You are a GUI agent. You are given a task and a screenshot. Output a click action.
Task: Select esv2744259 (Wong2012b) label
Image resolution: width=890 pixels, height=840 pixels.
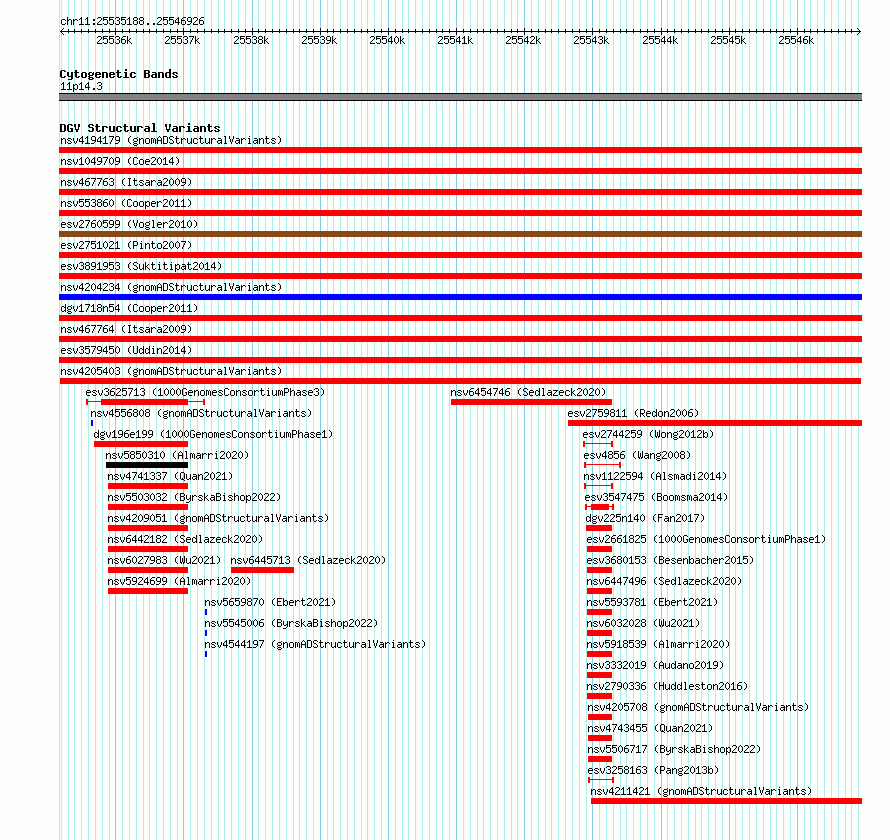click(x=648, y=434)
